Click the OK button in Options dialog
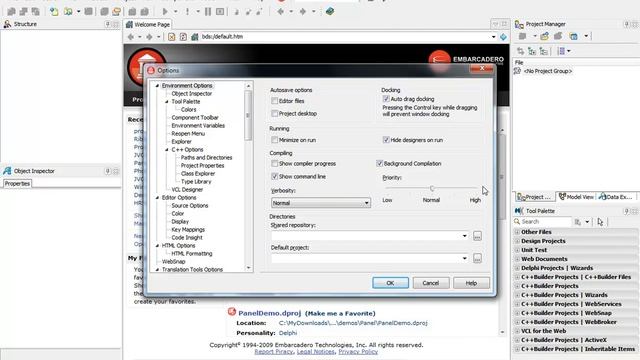The image size is (640, 360). pyautogui.click(x=390, y=283)
